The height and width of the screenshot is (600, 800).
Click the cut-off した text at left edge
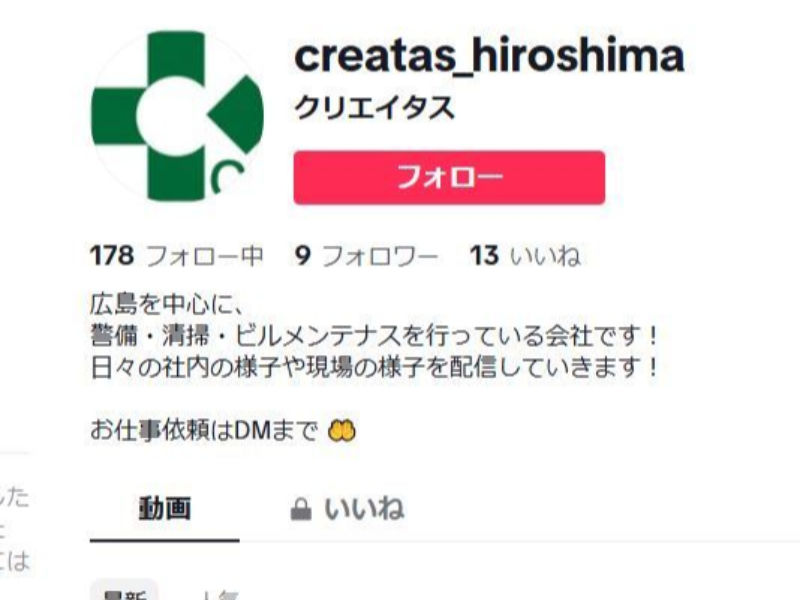14,496
